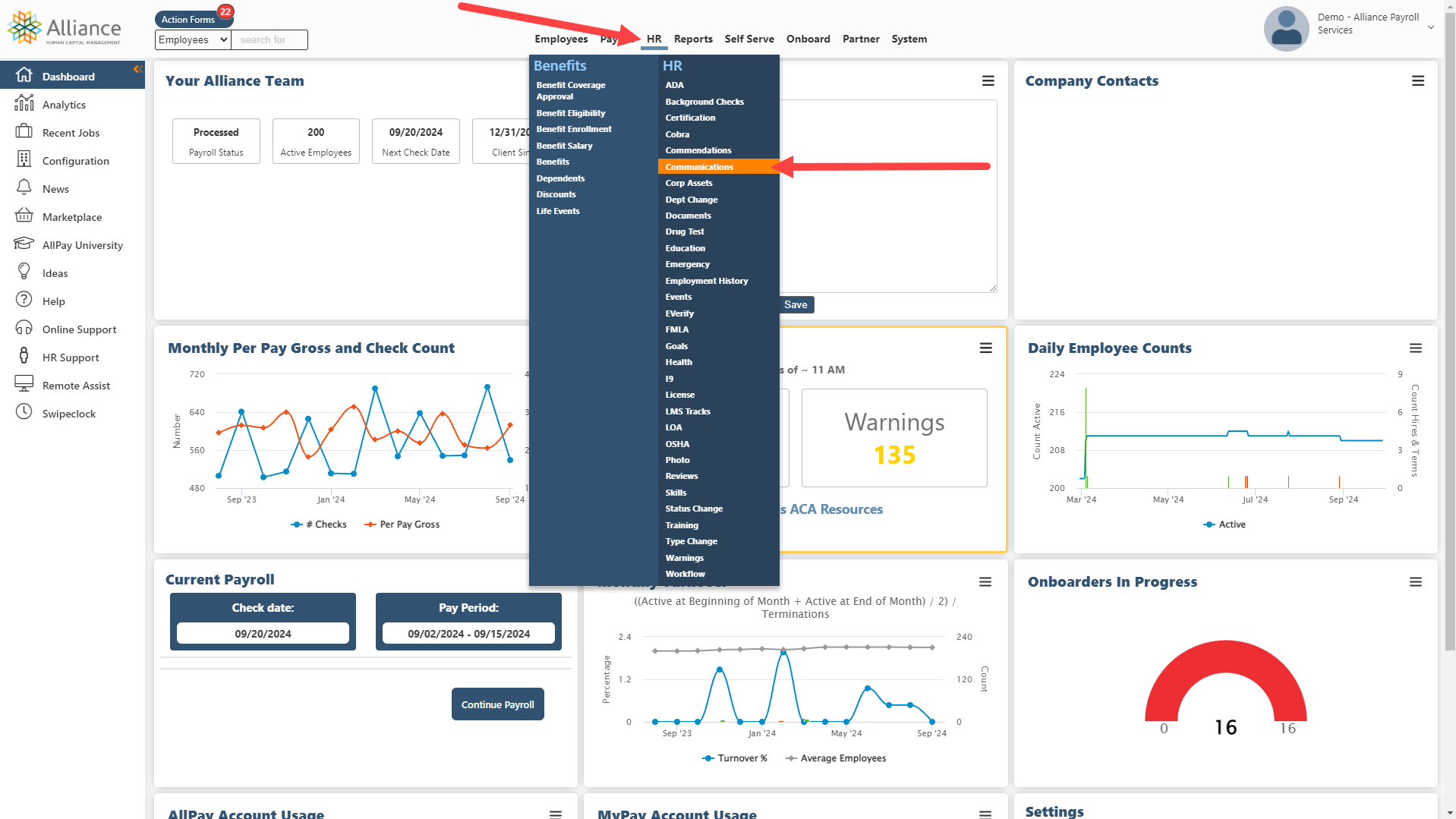Viewport: 1456px width, 819px height.
Task: Open Recent Jobs briefcase icon
Action: coord(24,131)
